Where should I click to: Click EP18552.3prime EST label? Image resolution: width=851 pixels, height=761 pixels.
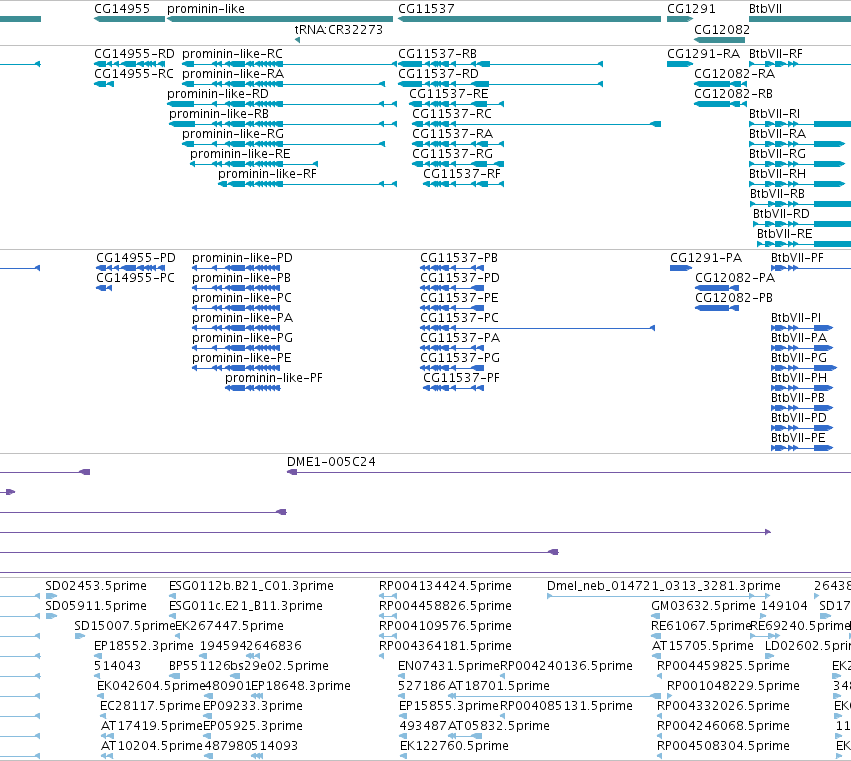(144, 646)
